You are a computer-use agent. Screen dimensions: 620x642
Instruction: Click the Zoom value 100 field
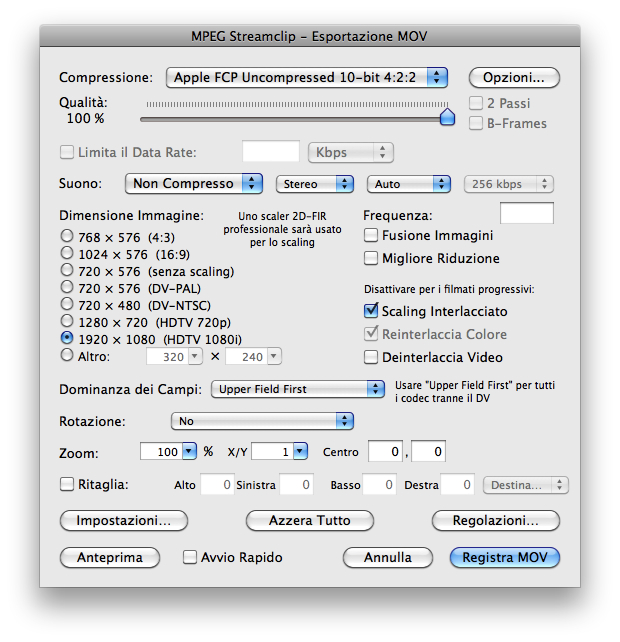[x=161, y=451]
